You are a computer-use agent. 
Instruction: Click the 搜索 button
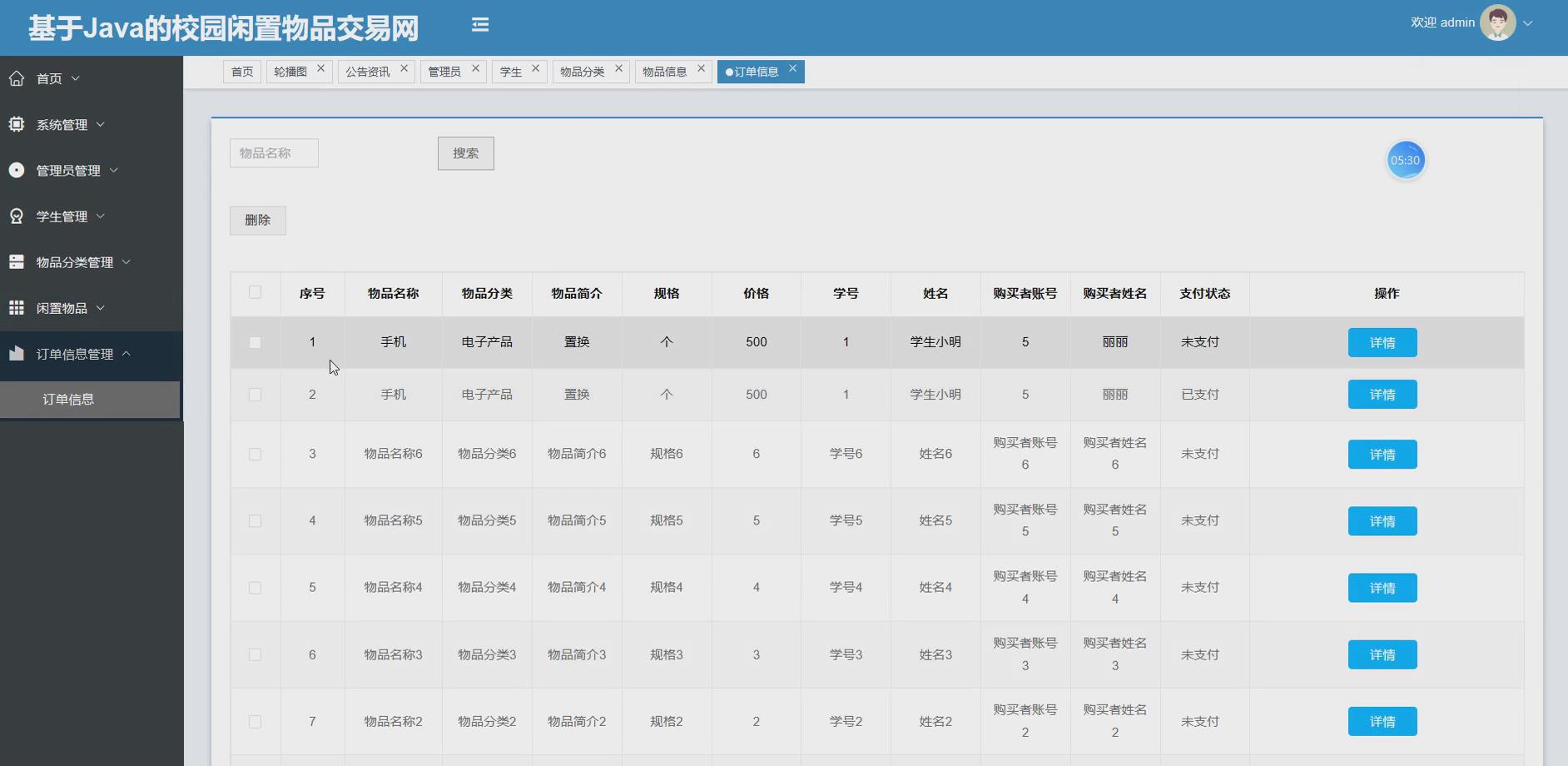(x=466, y=153)
